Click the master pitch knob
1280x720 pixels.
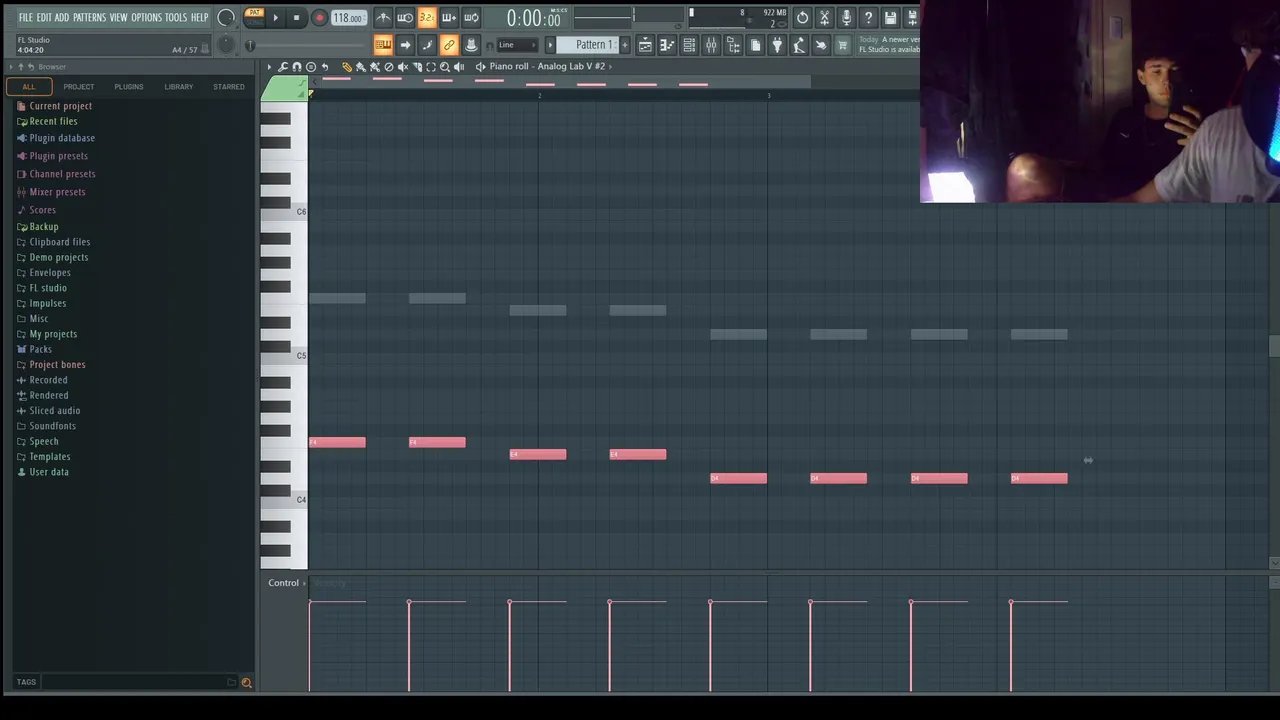pyautogui.click(x=226, y=44)
